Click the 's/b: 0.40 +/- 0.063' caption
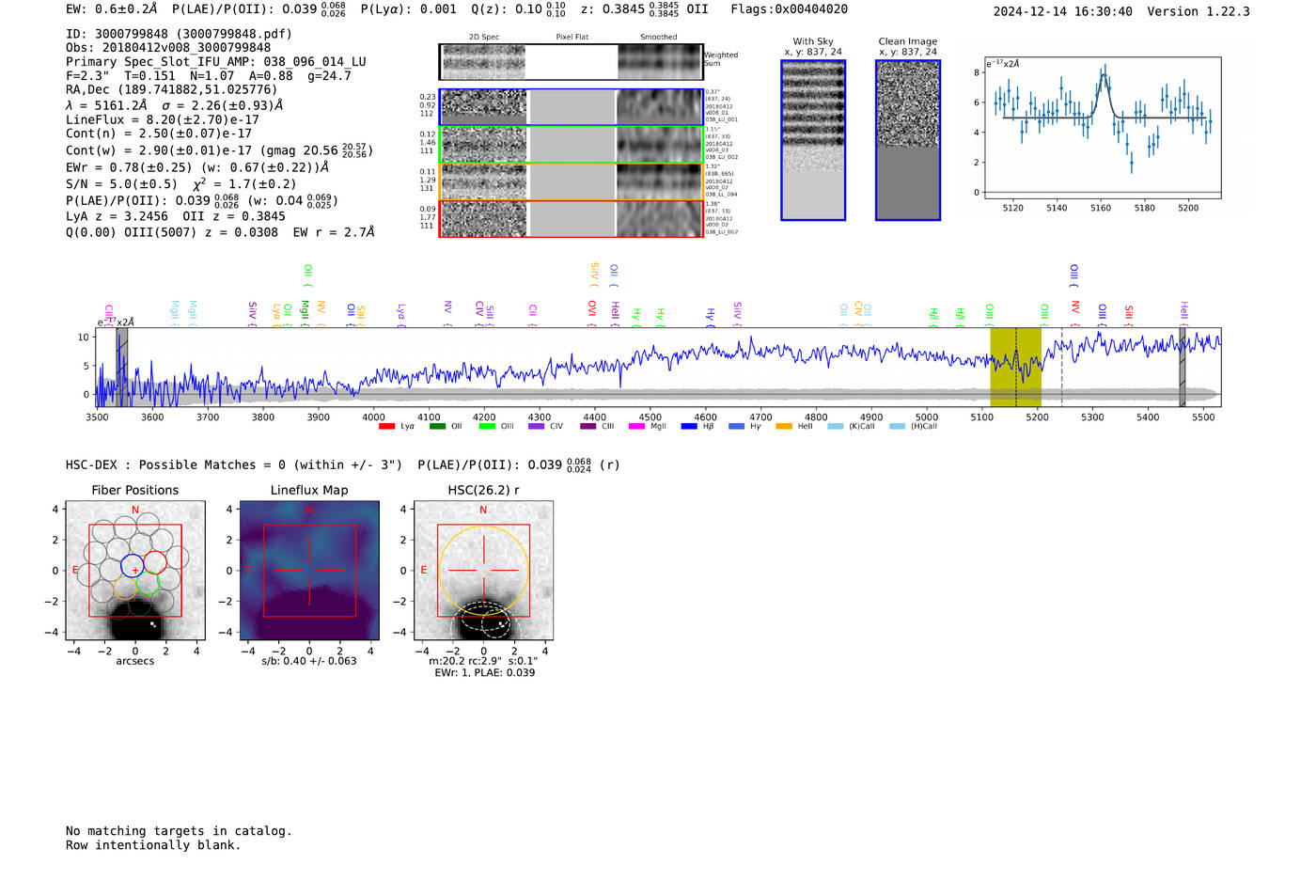Screen dimensions: 1316x896 pyautogui.click(x=309, y=661)
